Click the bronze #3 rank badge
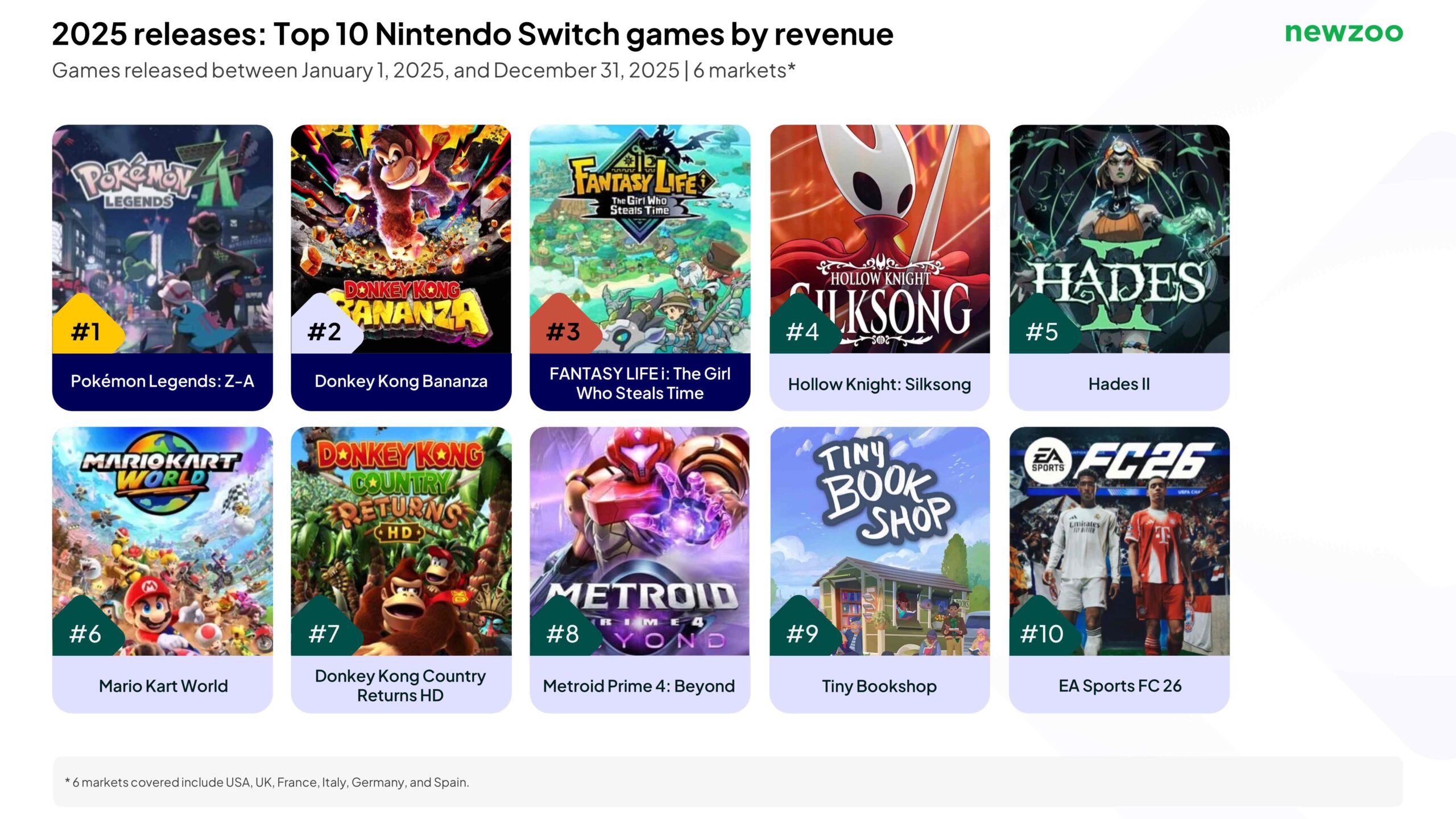 563,330
